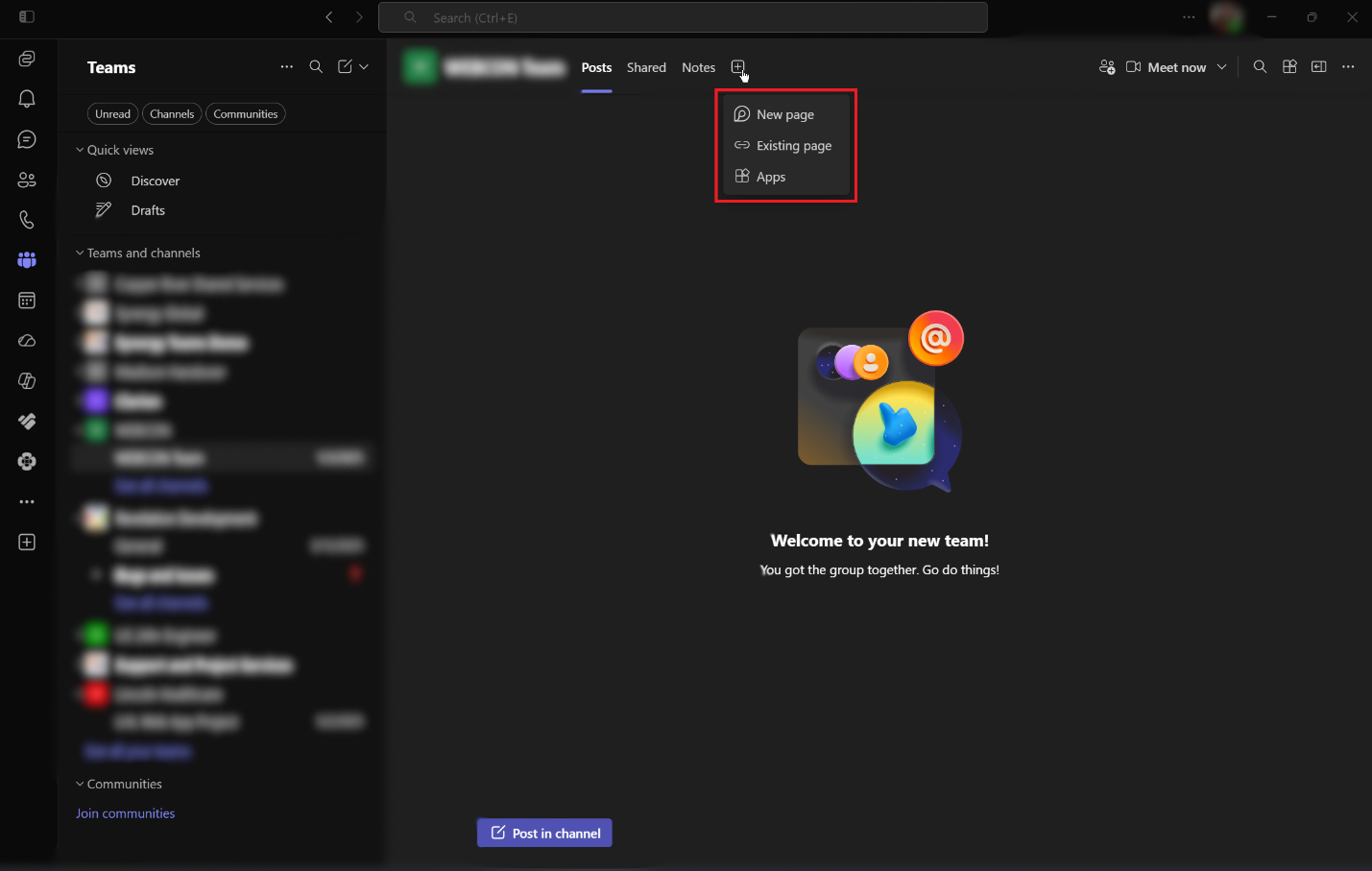Open the Chat icon in sidebar
The height and width of the screenshot is (871, 1372).
point(27,139)
